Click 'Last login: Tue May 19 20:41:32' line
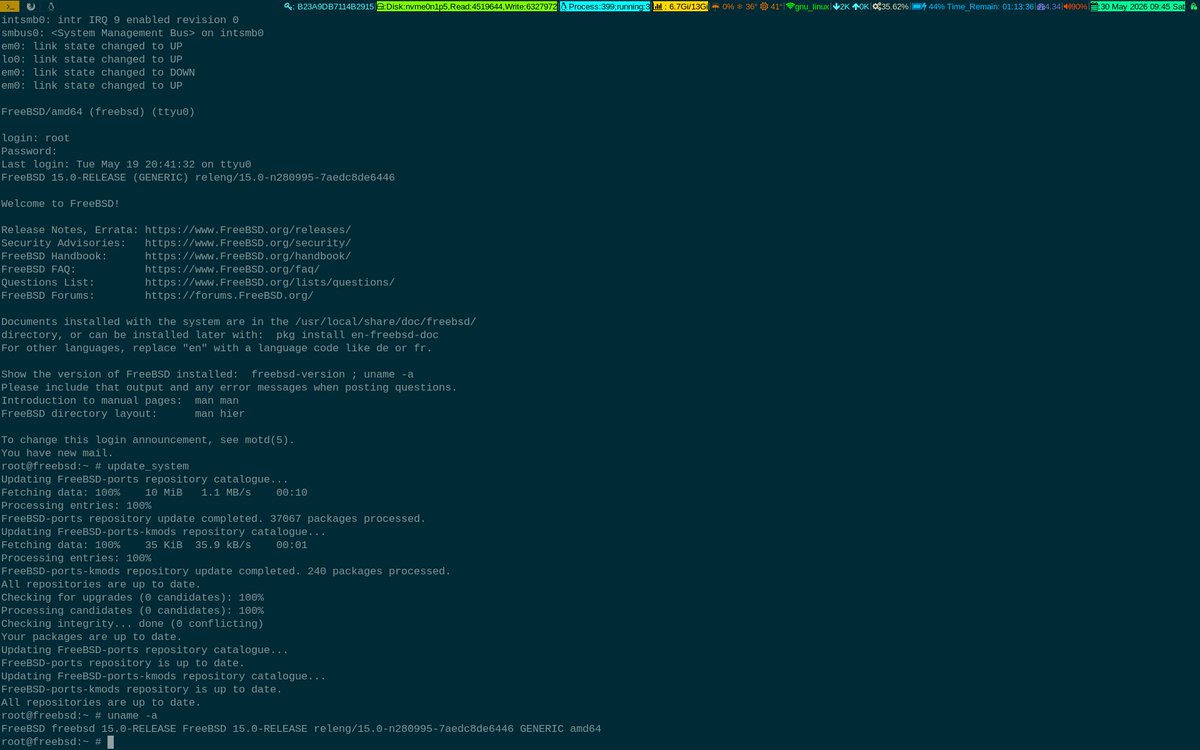 [x=126, y=164]
